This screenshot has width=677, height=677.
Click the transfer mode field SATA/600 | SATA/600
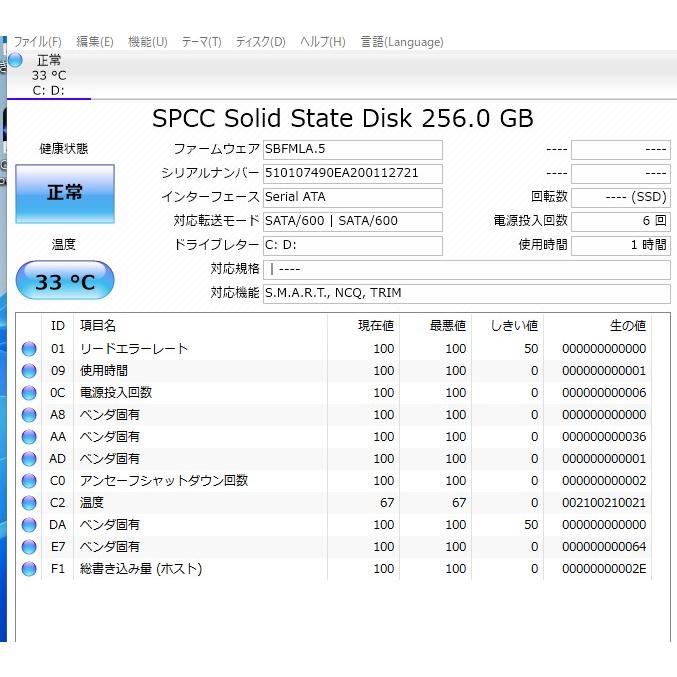point(353,221)
